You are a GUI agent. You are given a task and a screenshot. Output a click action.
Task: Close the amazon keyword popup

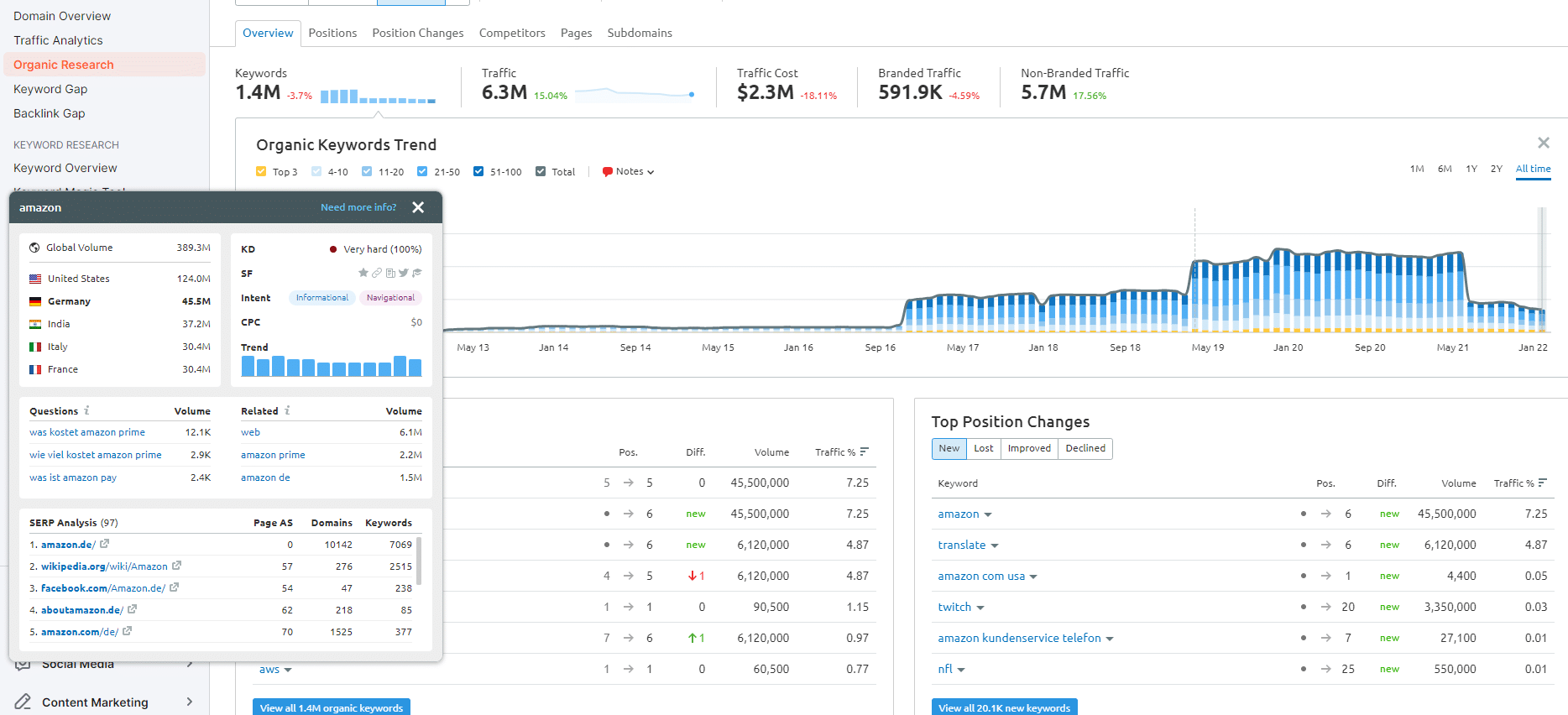coord(418,207)
